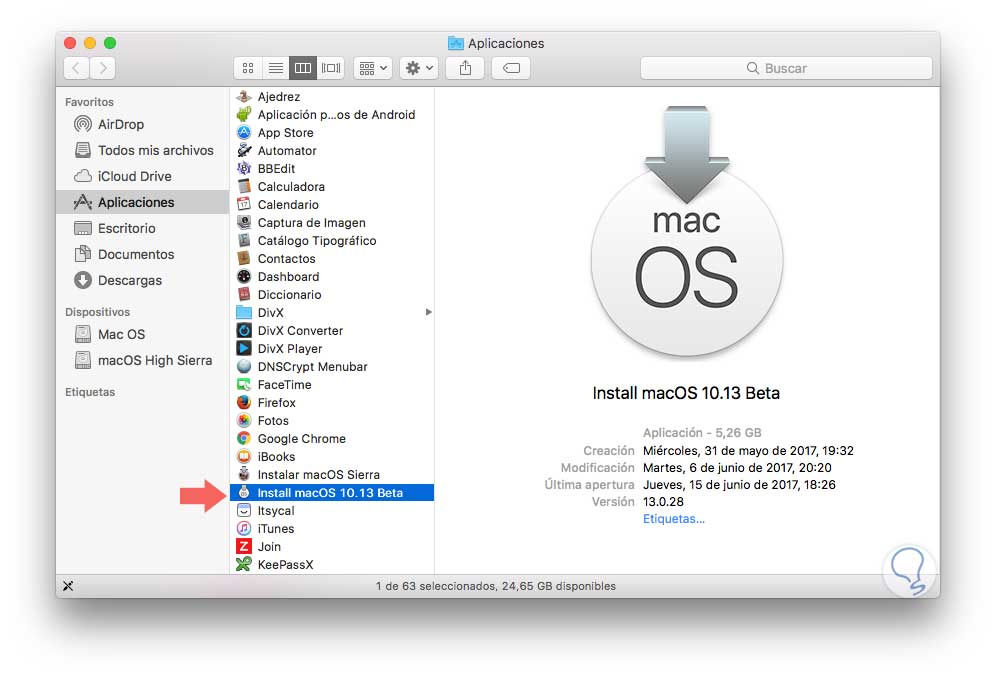996x678 pixels.
Task: Click the DivX Player icon
Action: click(x=244, y=348)
